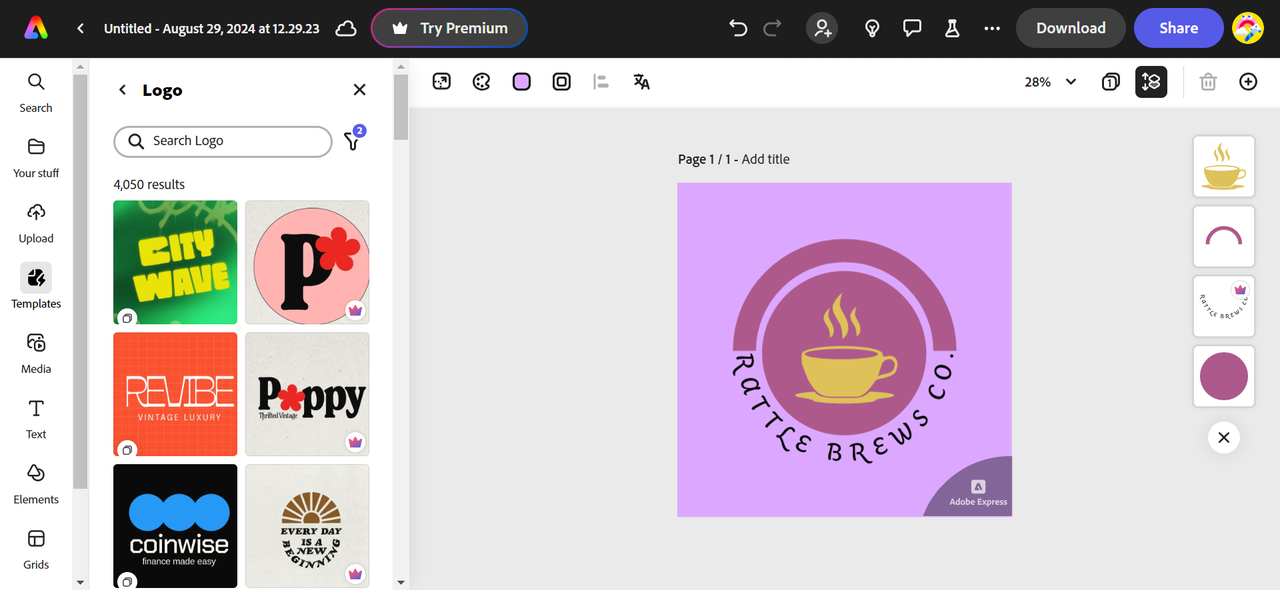Screen dimensions: 1280x590
Task: Close the layers stack panel
Action: [x=1224, y=437]
